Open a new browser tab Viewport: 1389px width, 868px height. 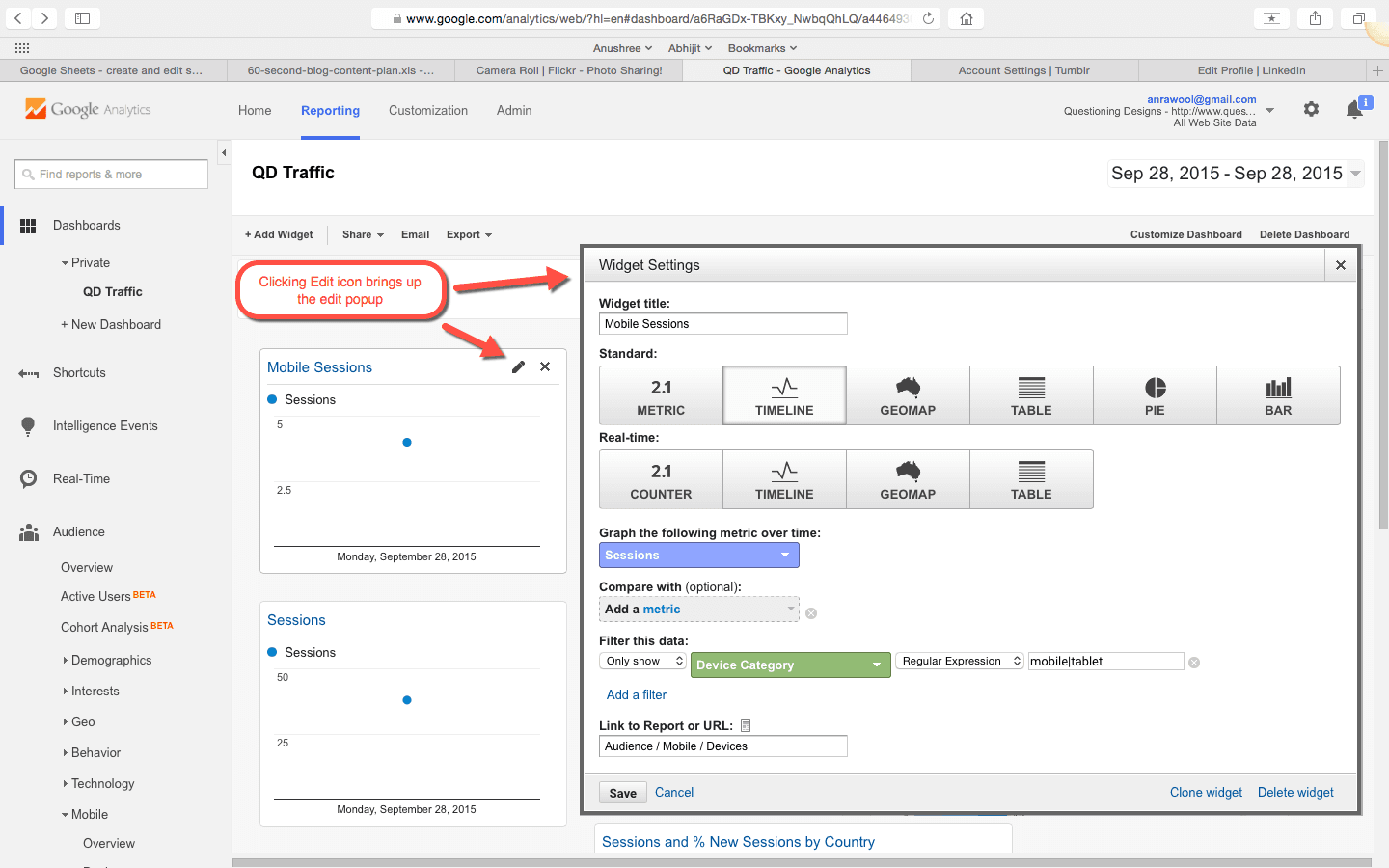1377,70
